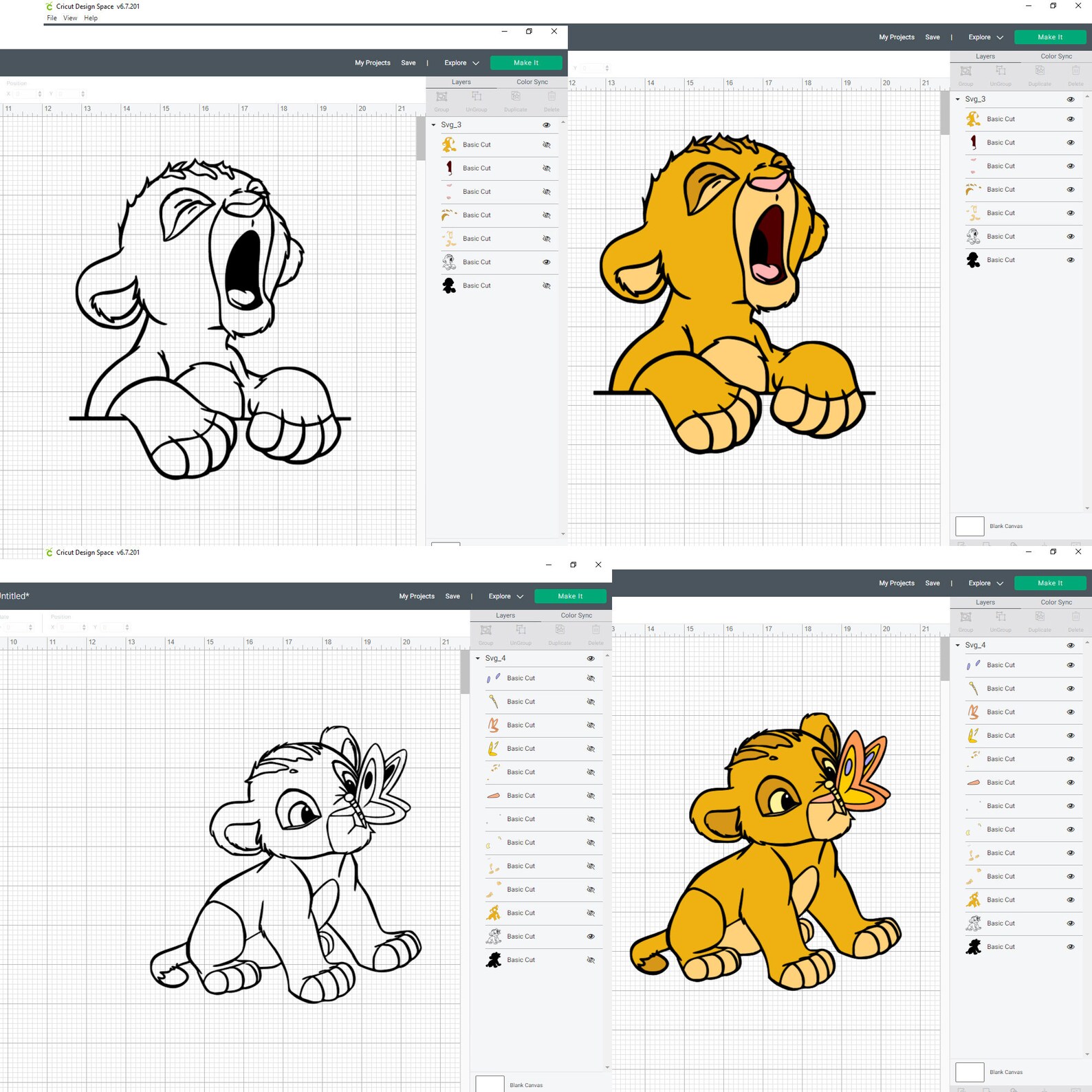
Task: Select dark red mouth layer thumbnail in top-right window
Action: coord(973,142)
